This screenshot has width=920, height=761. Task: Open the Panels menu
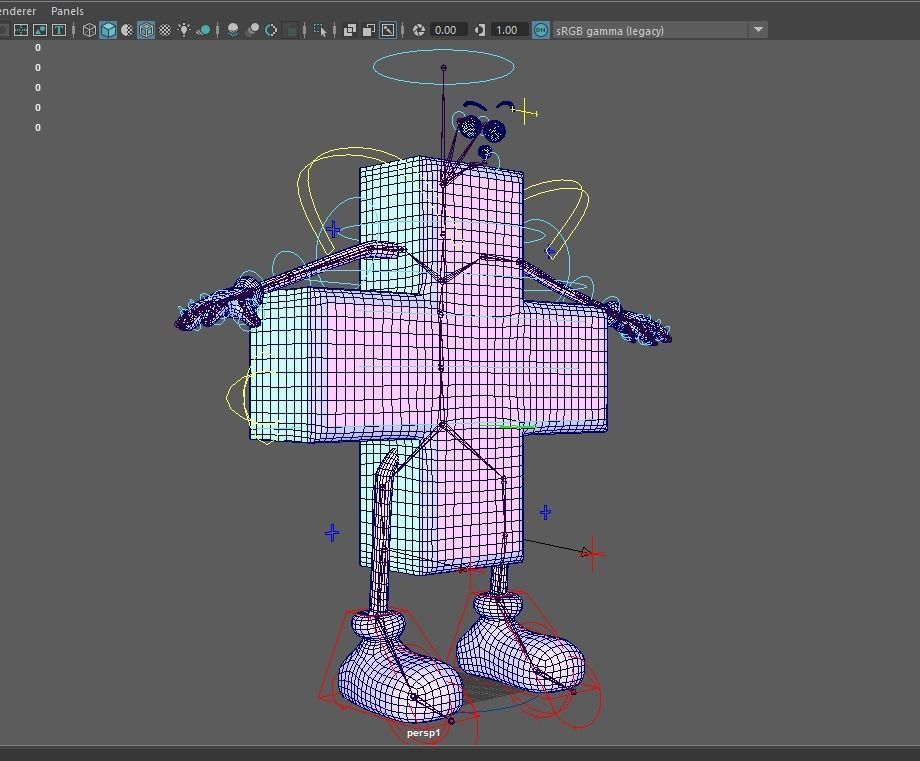67,11
